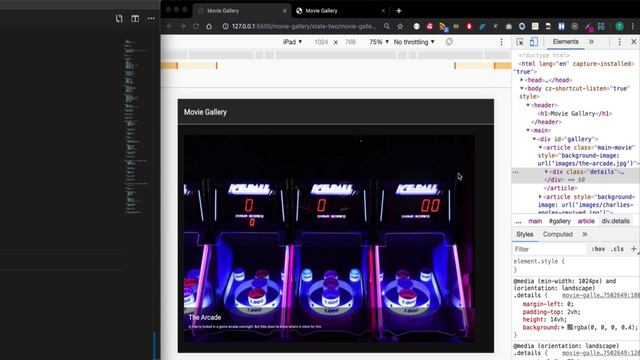Rotate the device viewport orientation
Screen dimensions: 640x360
pyautogui.click(x=449, y=42)
